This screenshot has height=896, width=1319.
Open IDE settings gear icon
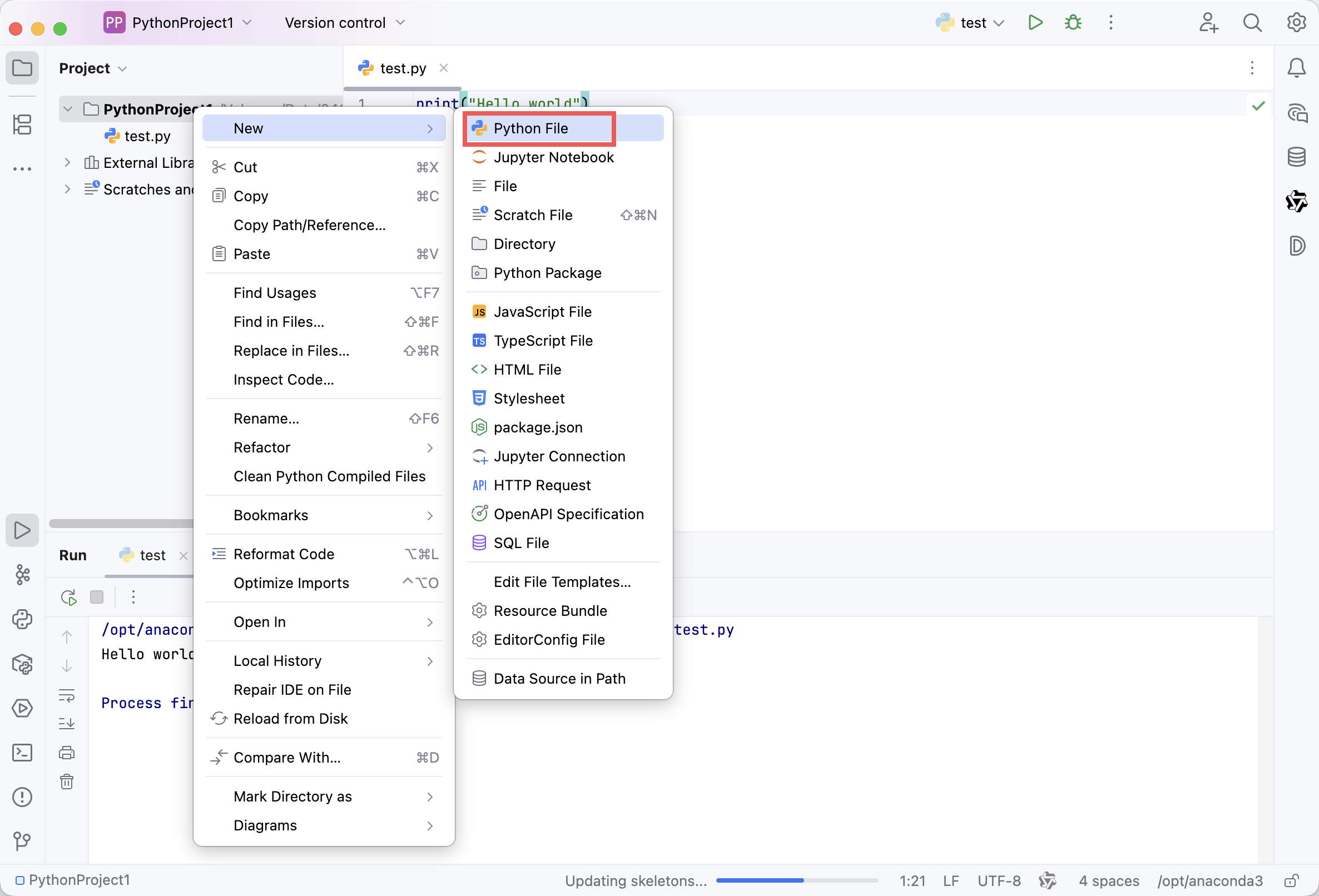[1296, 23]
